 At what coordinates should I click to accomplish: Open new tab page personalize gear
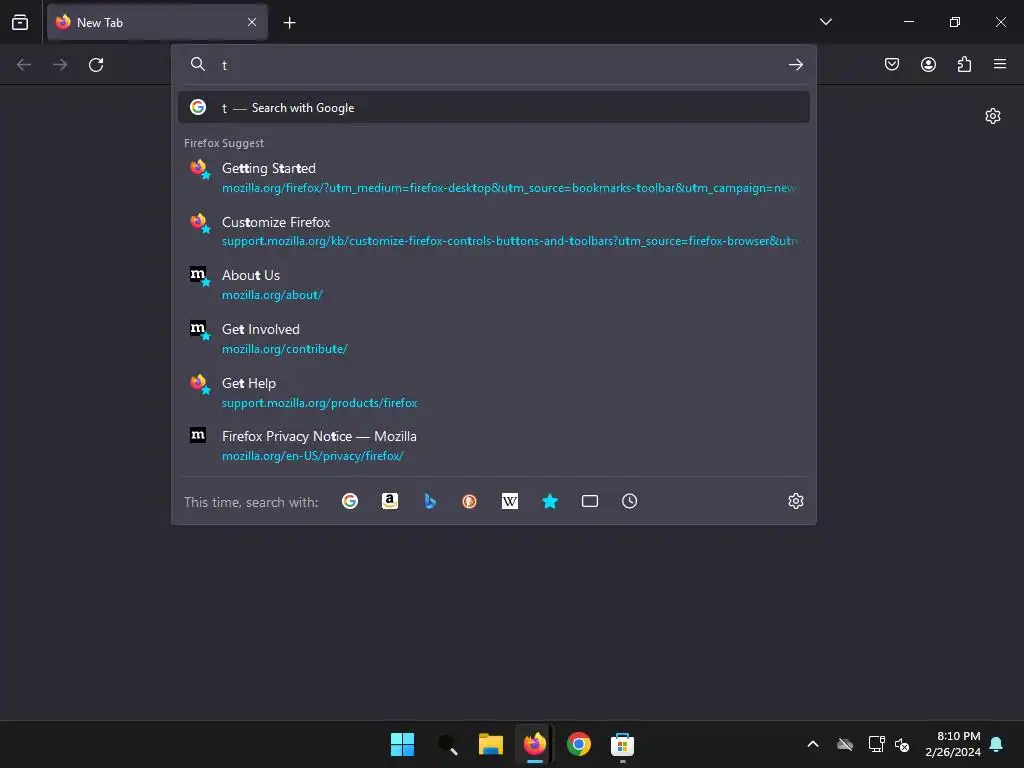click(993, 116)
